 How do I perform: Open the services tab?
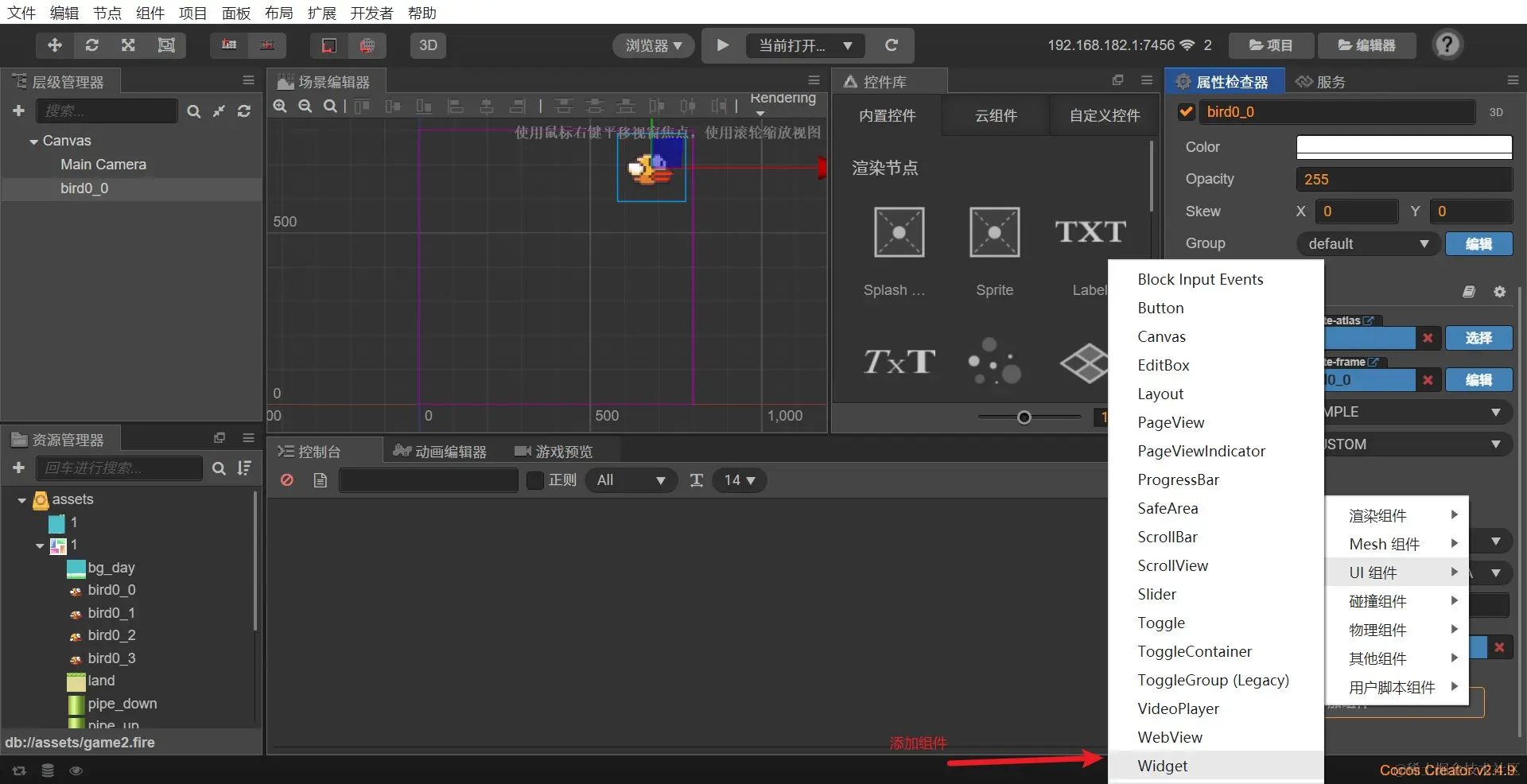(x=1320, y=82)
